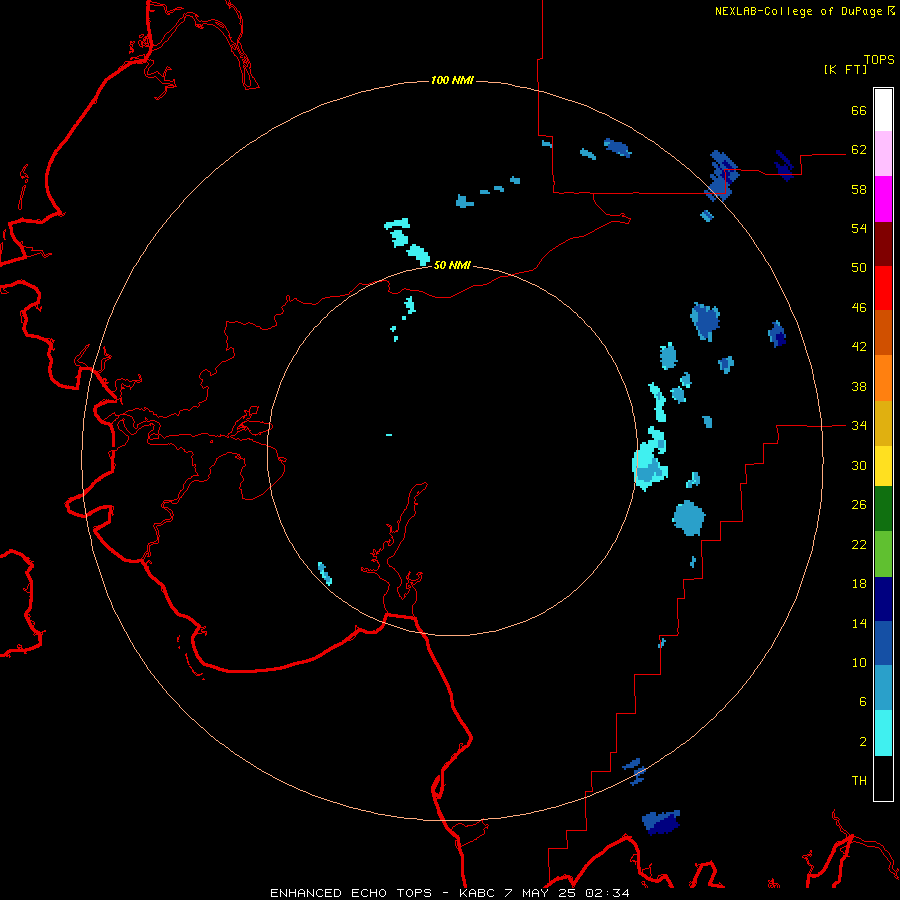This screenshot has width=900, height=900.
Task: Click the 38 legend value
Action: click(859, 386)
